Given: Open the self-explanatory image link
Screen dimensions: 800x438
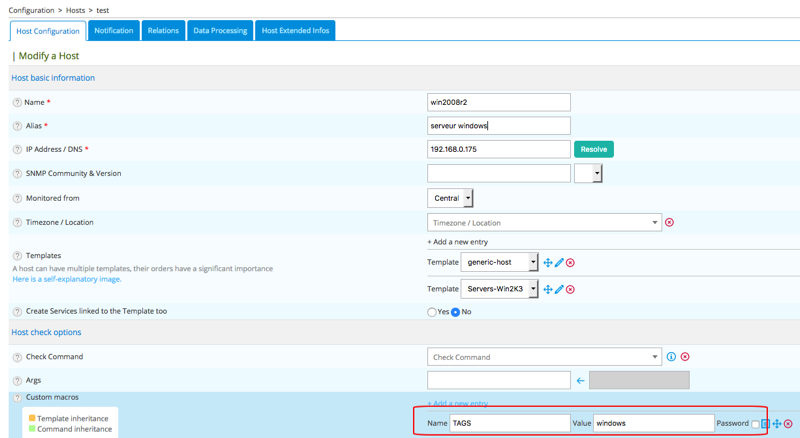Looking at the screenshot, I should click(67, 279).
